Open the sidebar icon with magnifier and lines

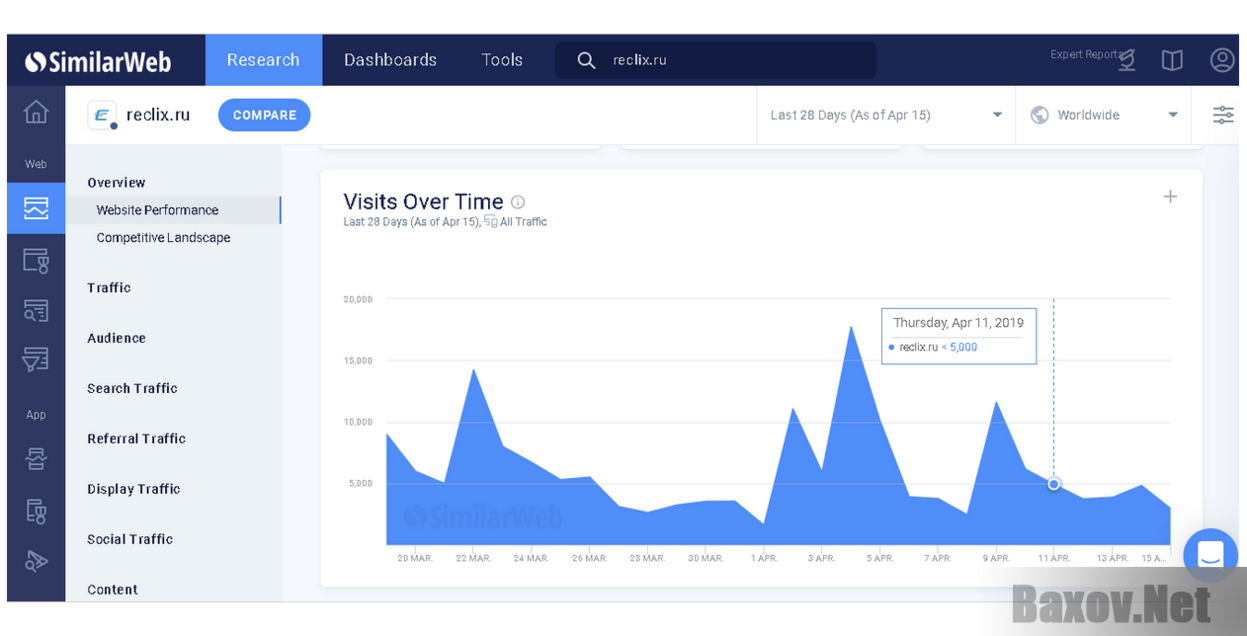pyautogui.click(x=36, y=310)
